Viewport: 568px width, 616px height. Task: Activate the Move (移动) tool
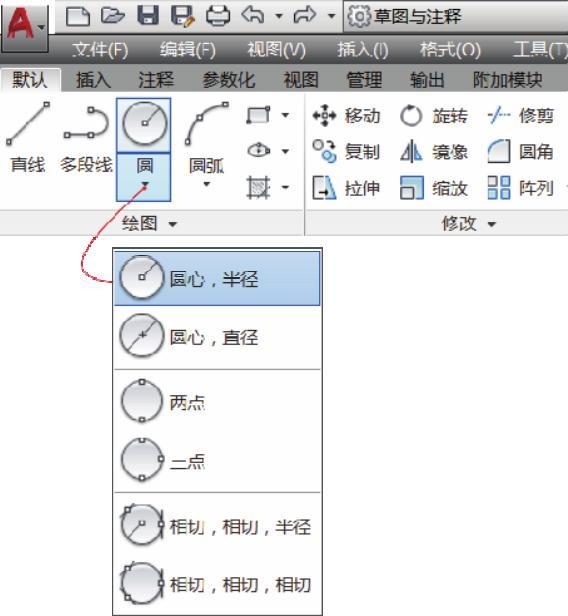click(x=346, y=116)
